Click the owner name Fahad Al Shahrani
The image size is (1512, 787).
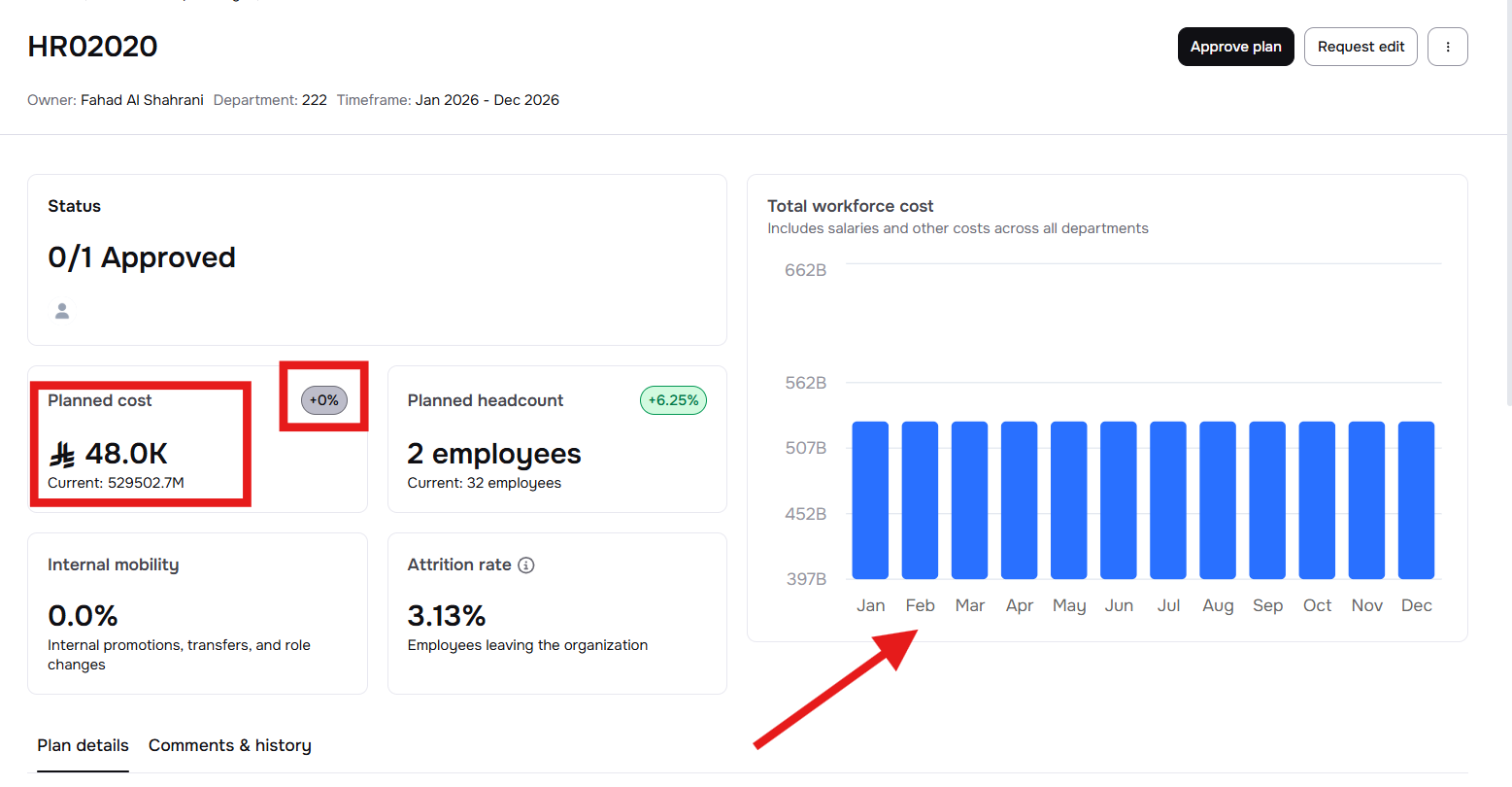[142, 100]
